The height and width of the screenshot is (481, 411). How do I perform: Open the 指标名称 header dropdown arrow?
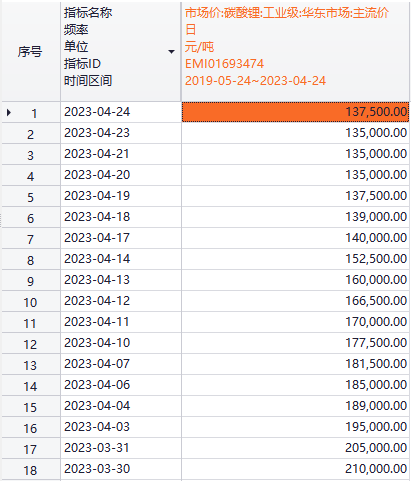(x=171, y=52)
